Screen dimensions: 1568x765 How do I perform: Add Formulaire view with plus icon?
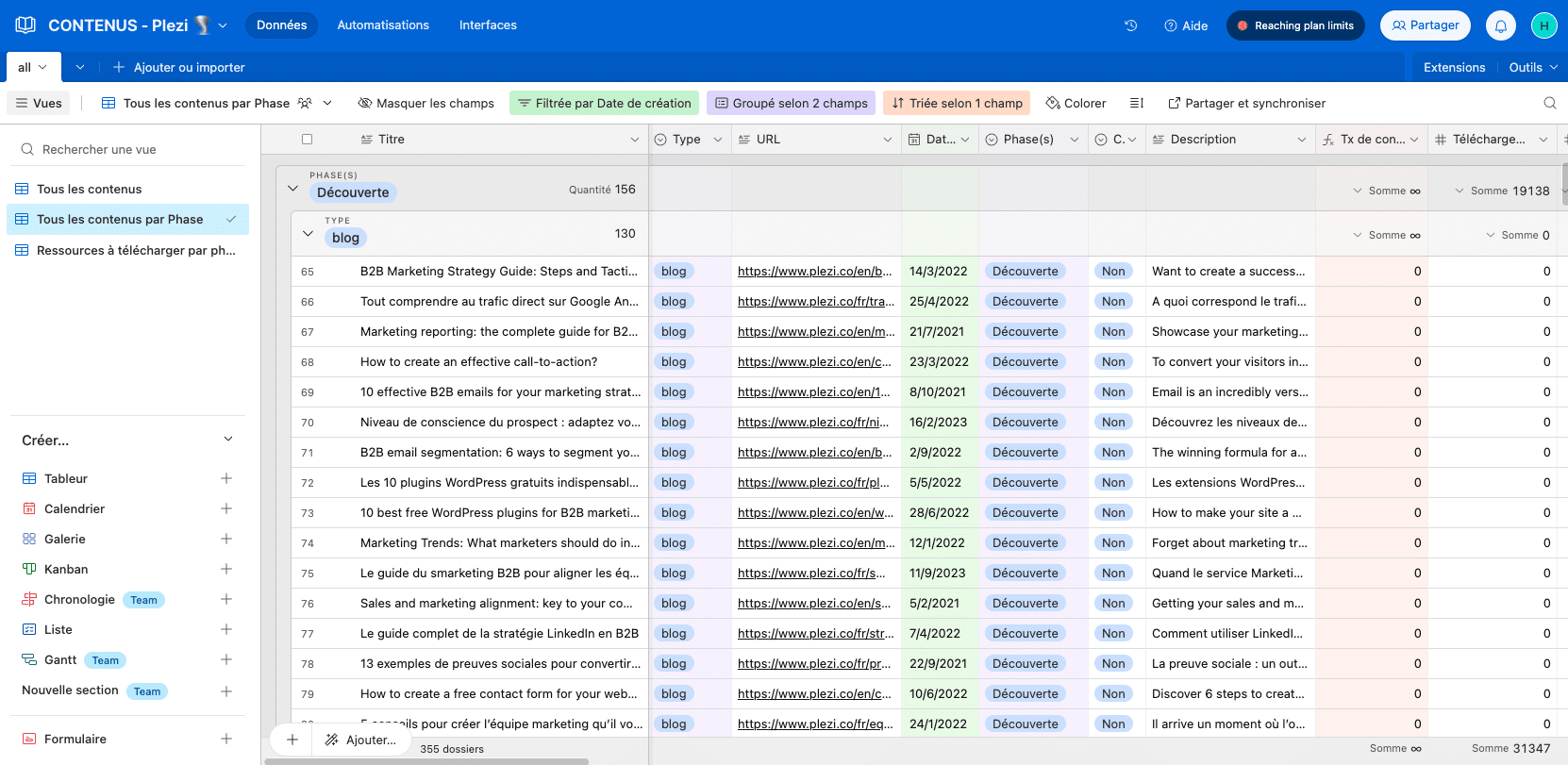point(226,739)
